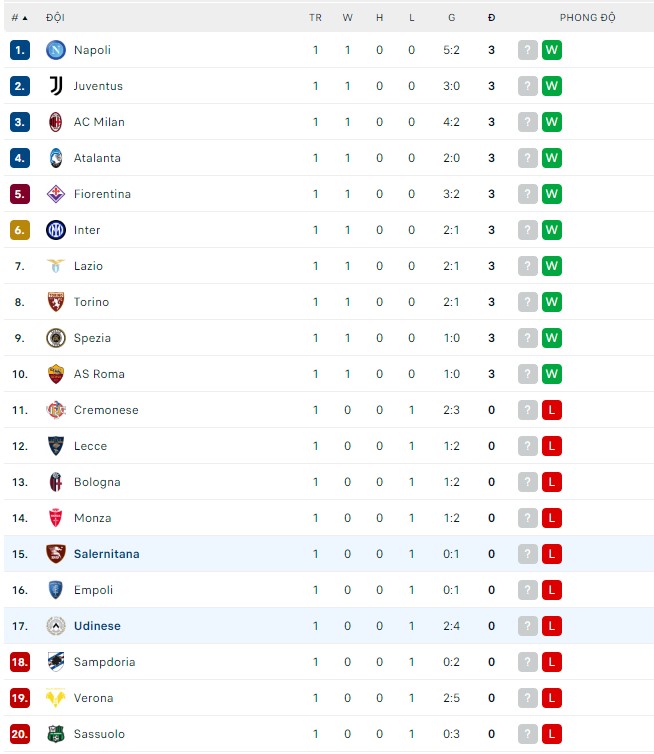
Task: Click Sassuolo's red L form badge
Action: tap(551, 734)
